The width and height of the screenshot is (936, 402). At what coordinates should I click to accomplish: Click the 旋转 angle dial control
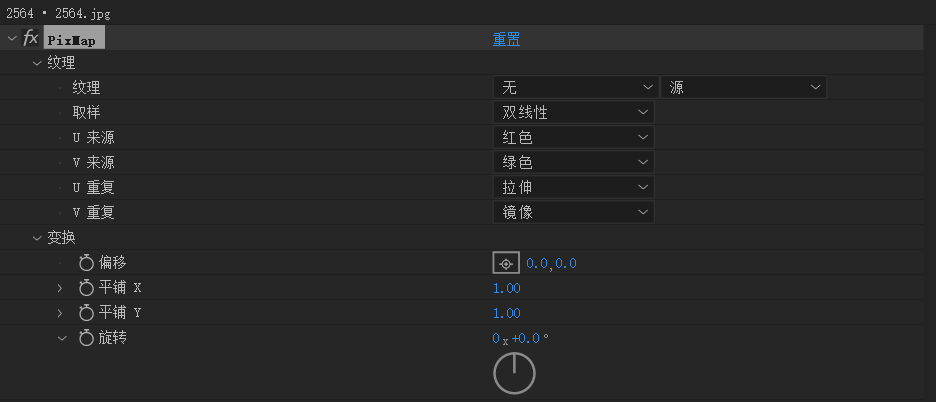click(514, 373)
